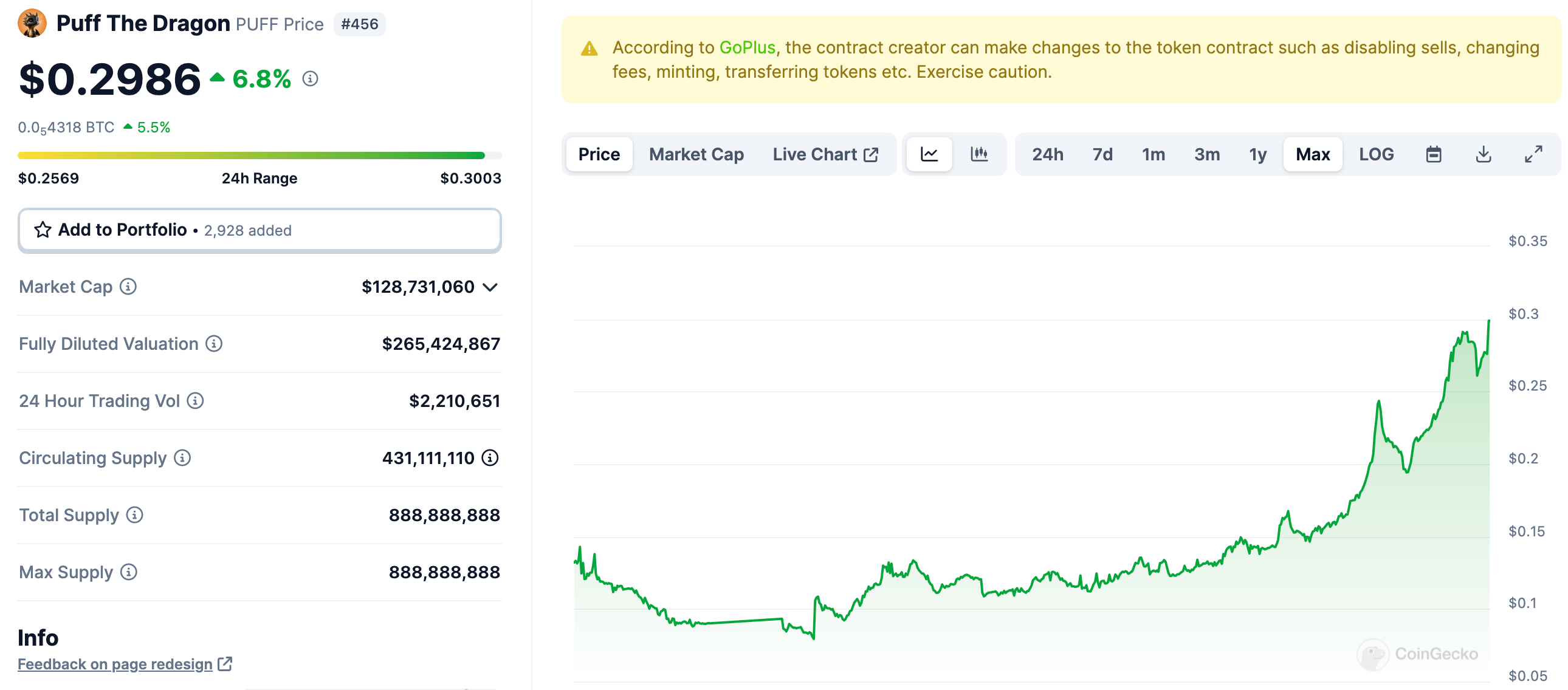
Task: Click the #456 rank badge
Action: tap(360, 24)
